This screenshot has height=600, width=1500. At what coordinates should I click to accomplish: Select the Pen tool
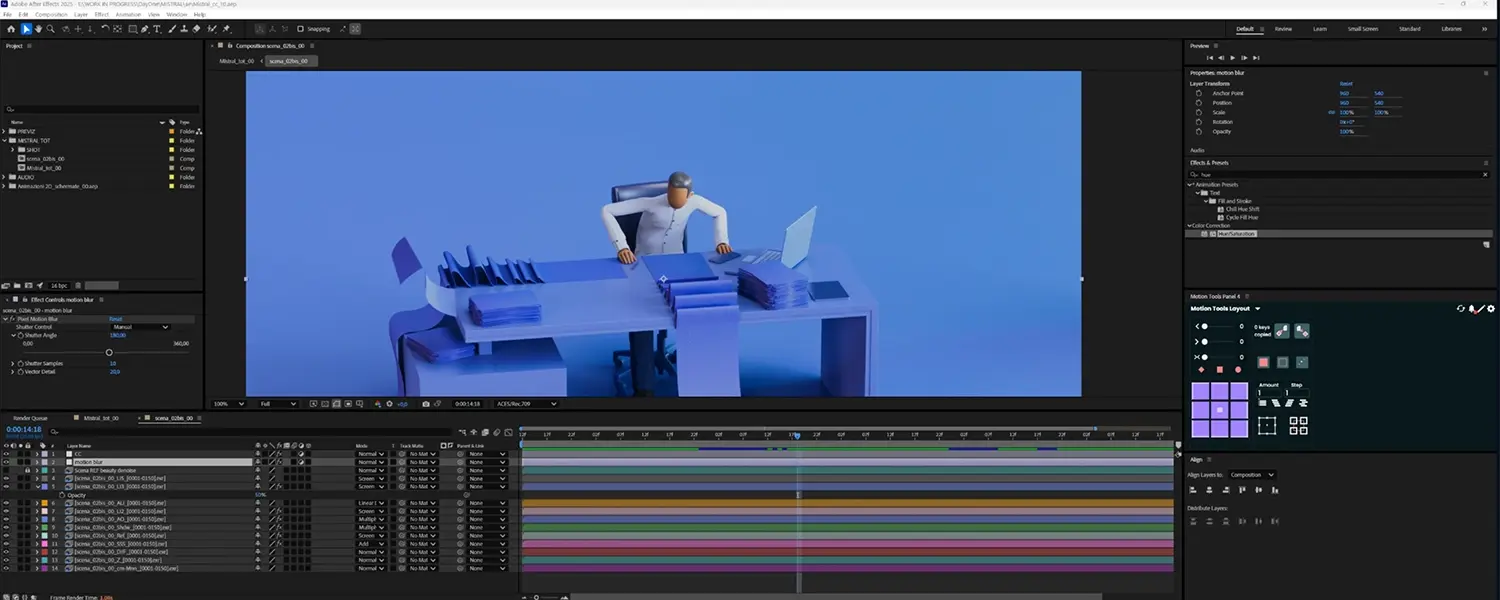(x=144, y=29)
